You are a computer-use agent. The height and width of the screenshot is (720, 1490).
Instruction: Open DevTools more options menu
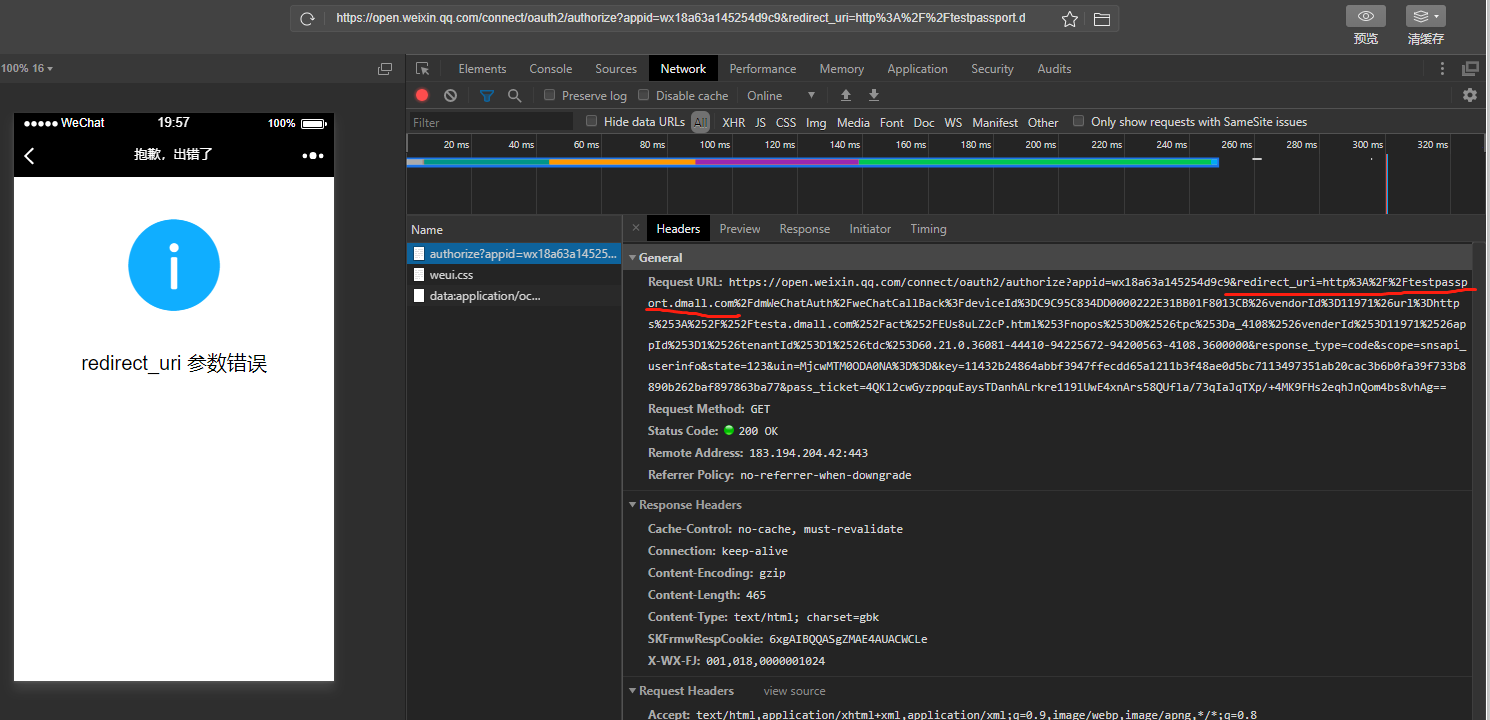click(1442, 69)
